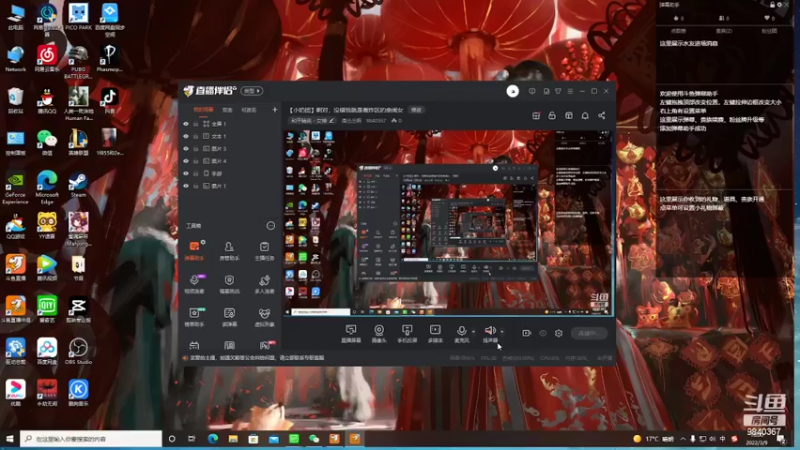Open the shield-icon tool in the toolbox

(x=229, y=284)
